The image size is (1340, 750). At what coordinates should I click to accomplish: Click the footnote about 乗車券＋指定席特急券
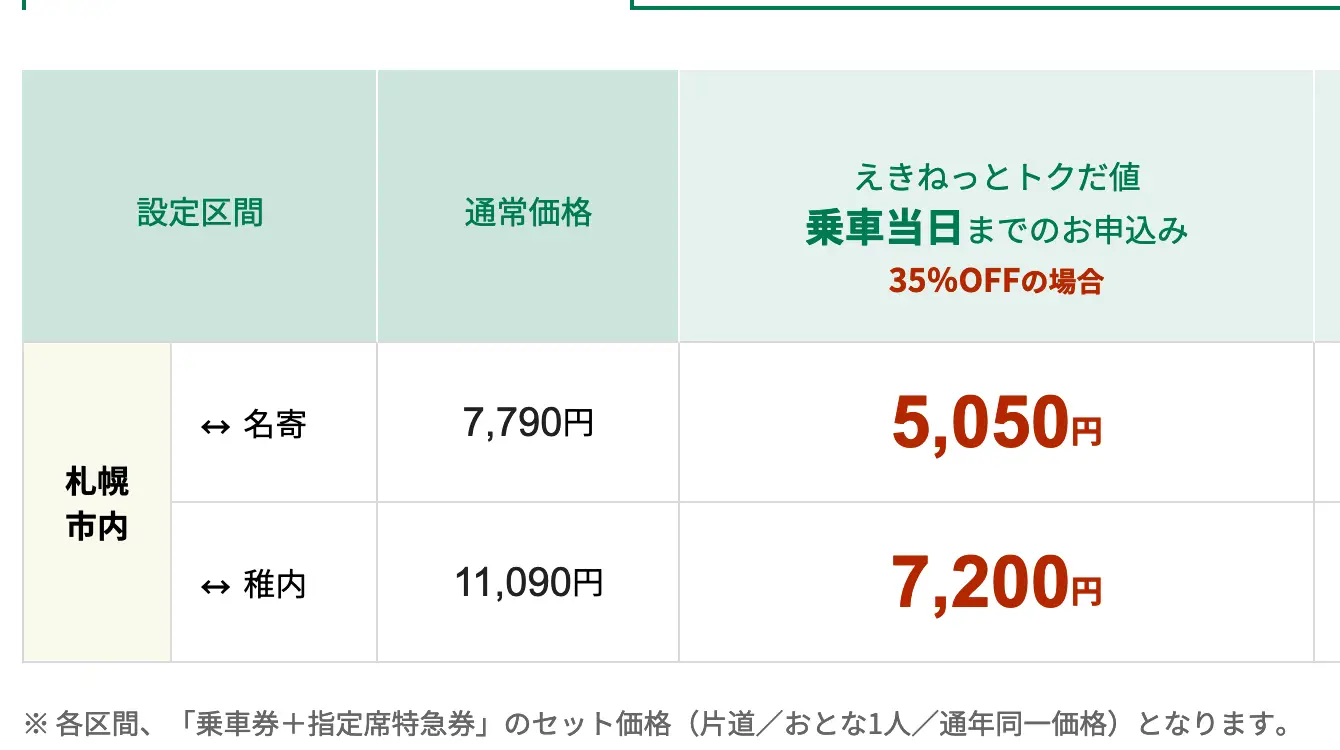pos(656,723)
